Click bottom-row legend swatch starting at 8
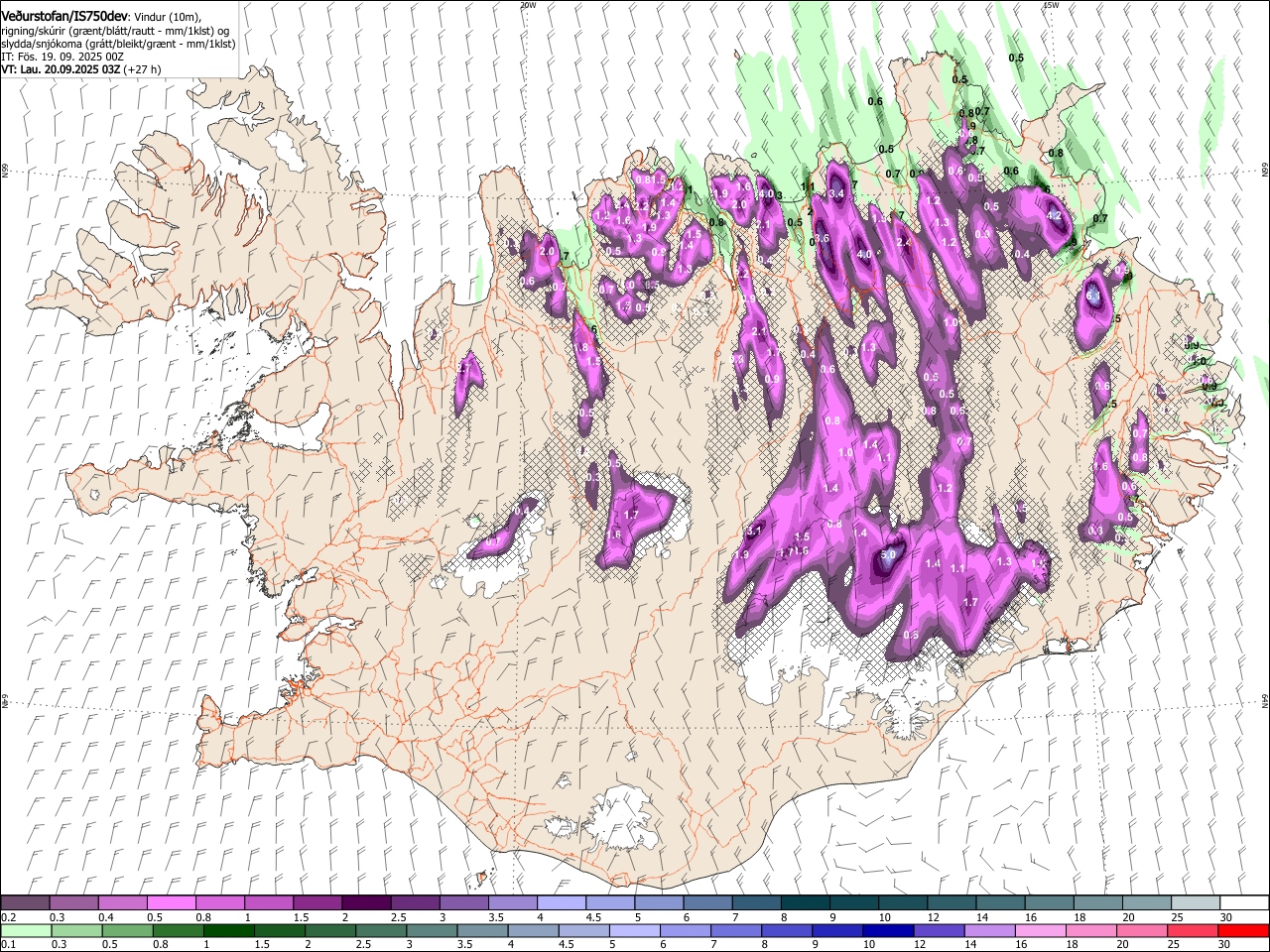The height and width of the screenshot is (952, 1270). (786, 930)
